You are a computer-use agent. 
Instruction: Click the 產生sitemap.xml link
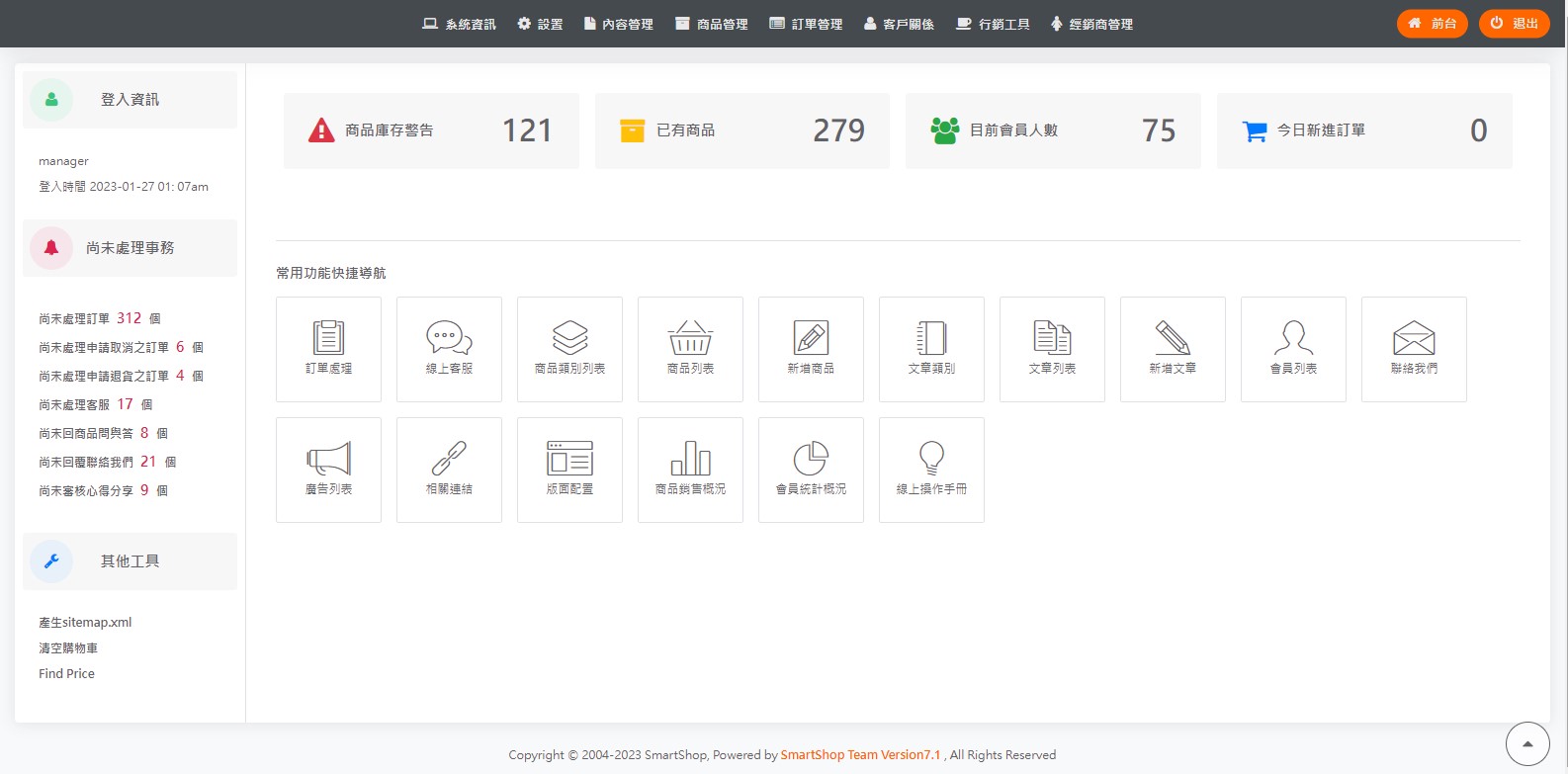[x=85, y=623]
